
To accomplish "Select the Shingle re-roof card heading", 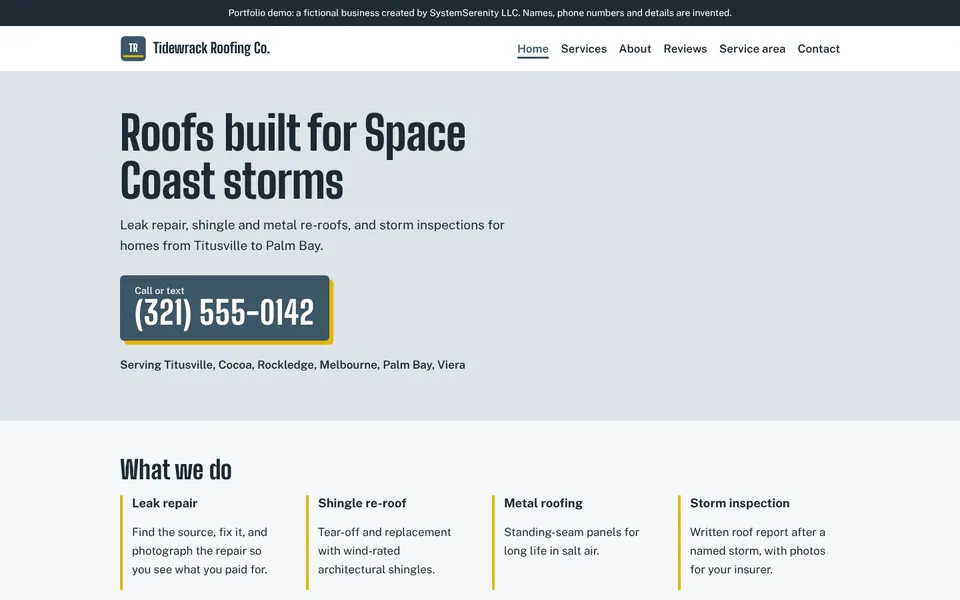I will tap(362, 503).
